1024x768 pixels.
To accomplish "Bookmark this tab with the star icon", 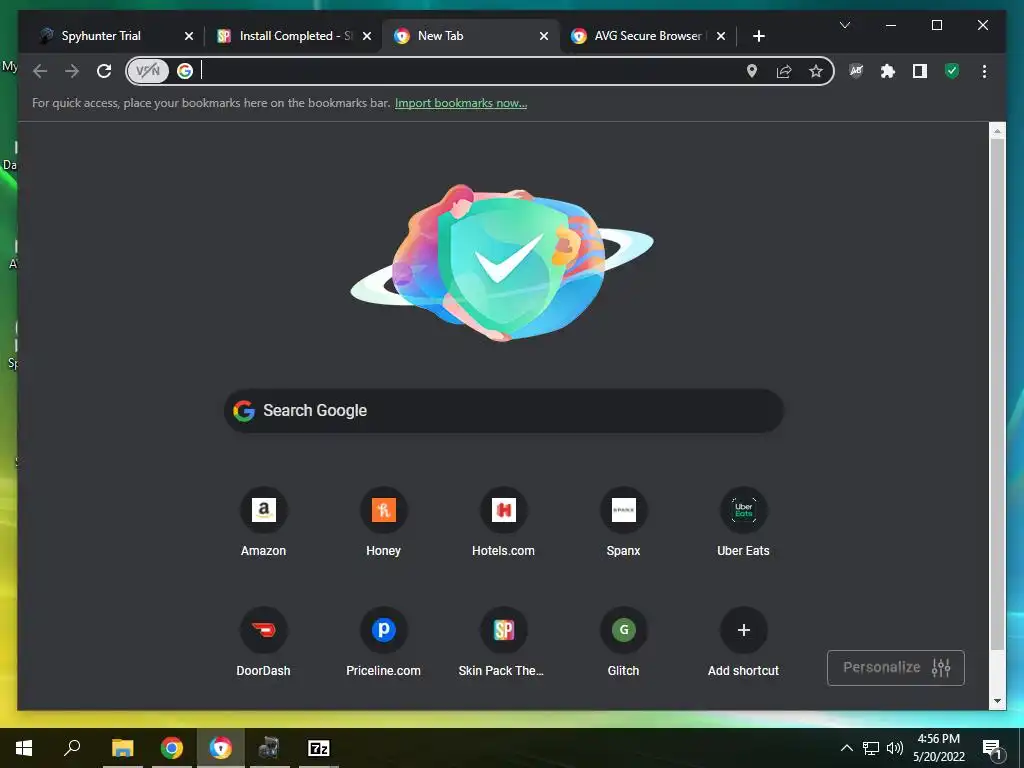I will 816,71.
